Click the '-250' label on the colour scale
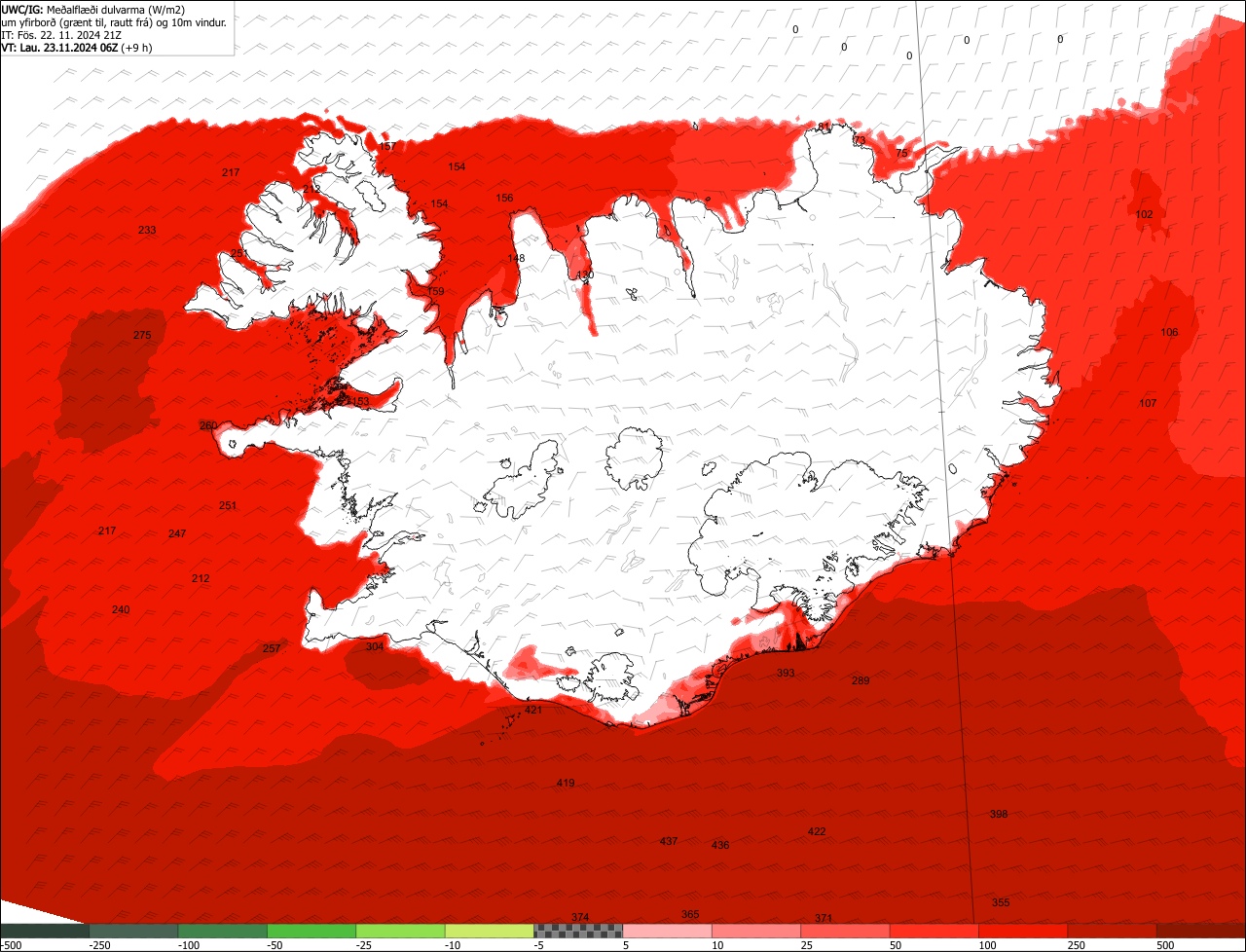The image size is (1246, 952). (x=99, y=945)
